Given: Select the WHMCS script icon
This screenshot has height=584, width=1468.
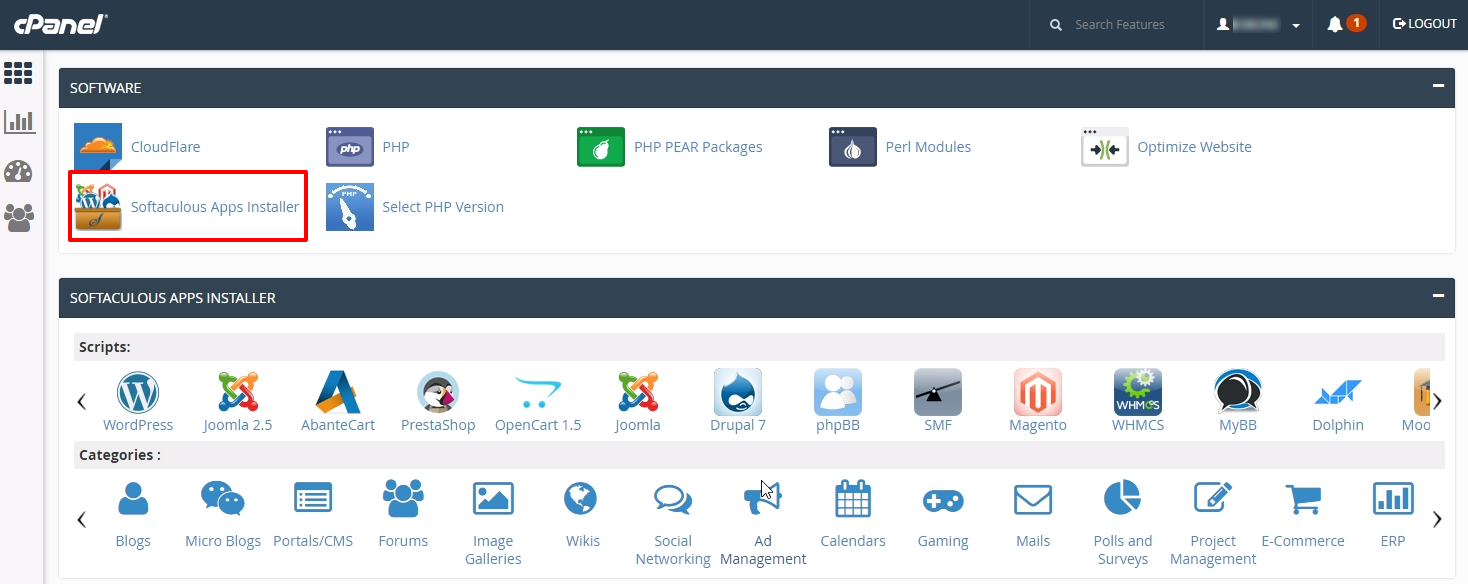Looking at the screenshot, I should (1138, 392).
